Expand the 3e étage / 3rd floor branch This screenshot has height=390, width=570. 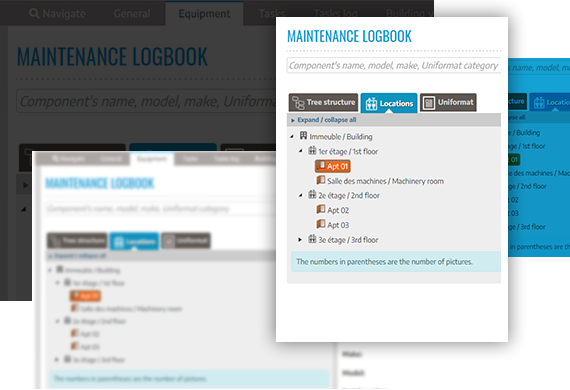300,240
